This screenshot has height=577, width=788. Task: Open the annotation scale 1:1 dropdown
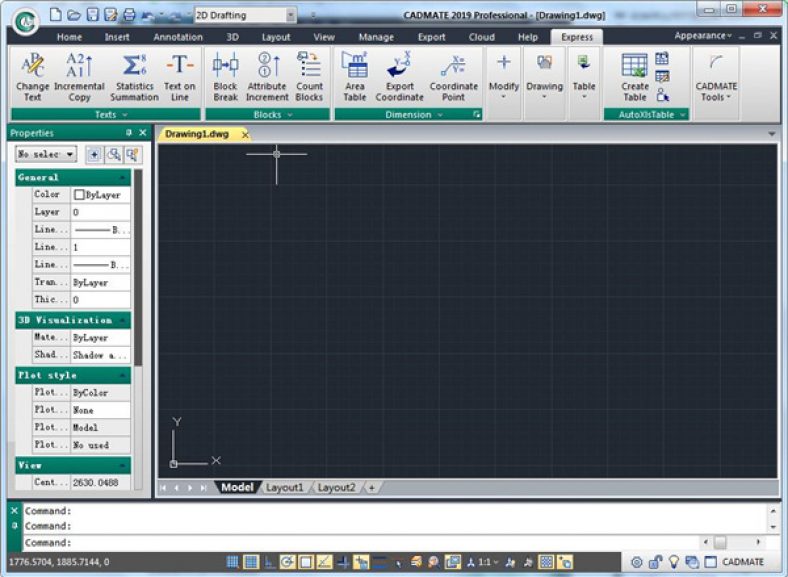(x=488, y=562)
